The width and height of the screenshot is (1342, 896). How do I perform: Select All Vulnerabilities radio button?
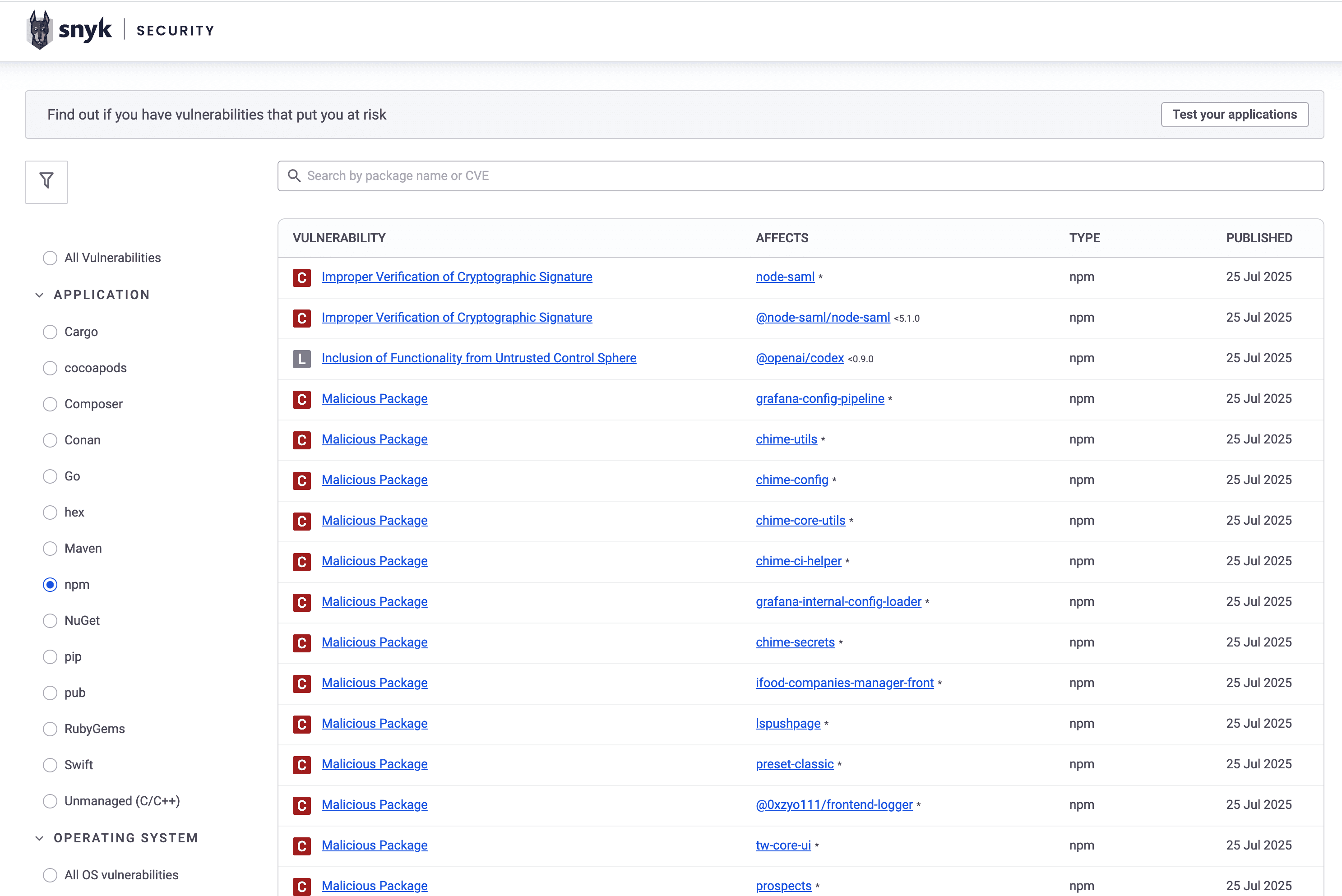pyautogui.click(x=50, y=258)
